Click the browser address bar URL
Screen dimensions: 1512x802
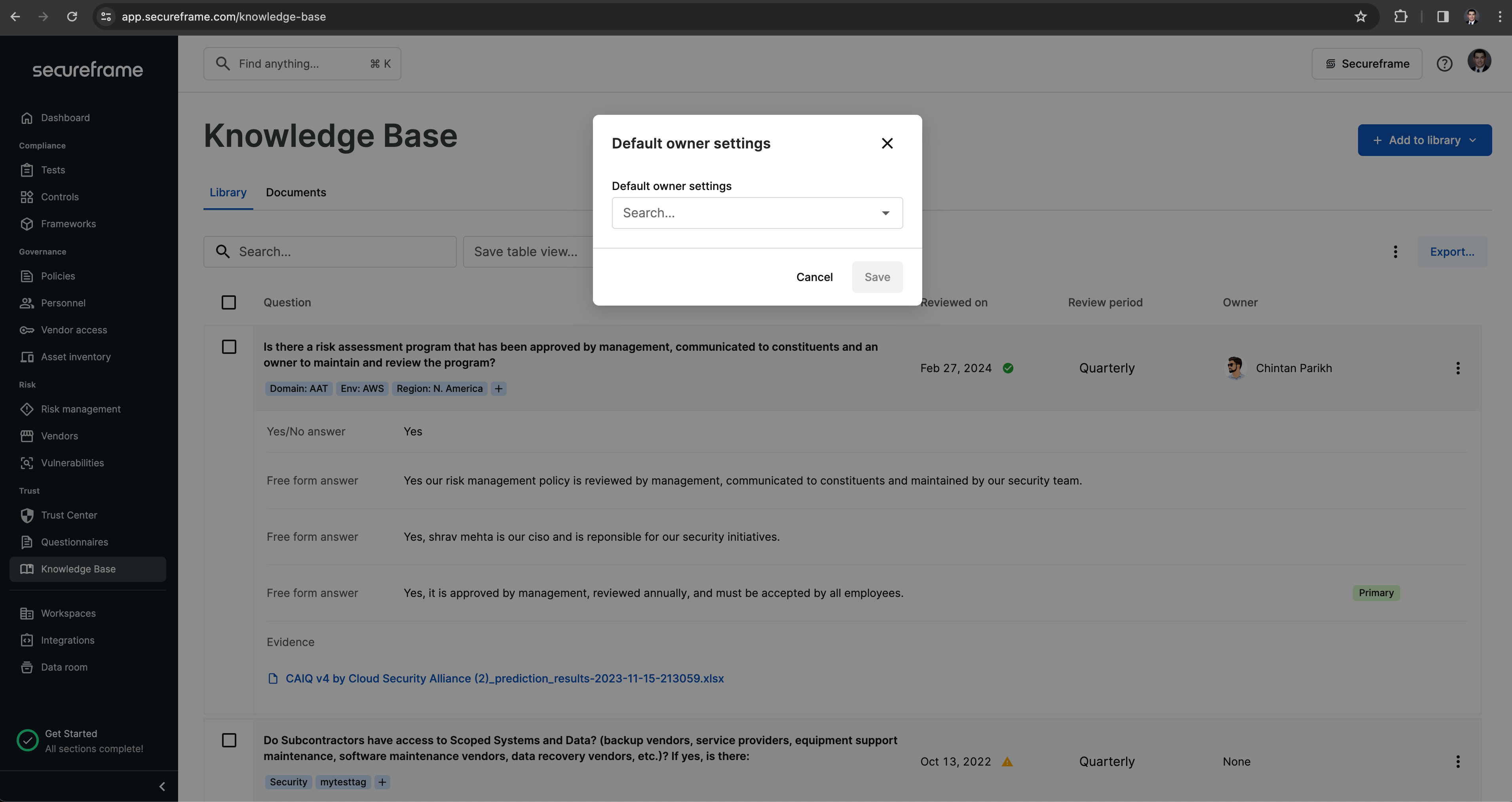[224, 17]
